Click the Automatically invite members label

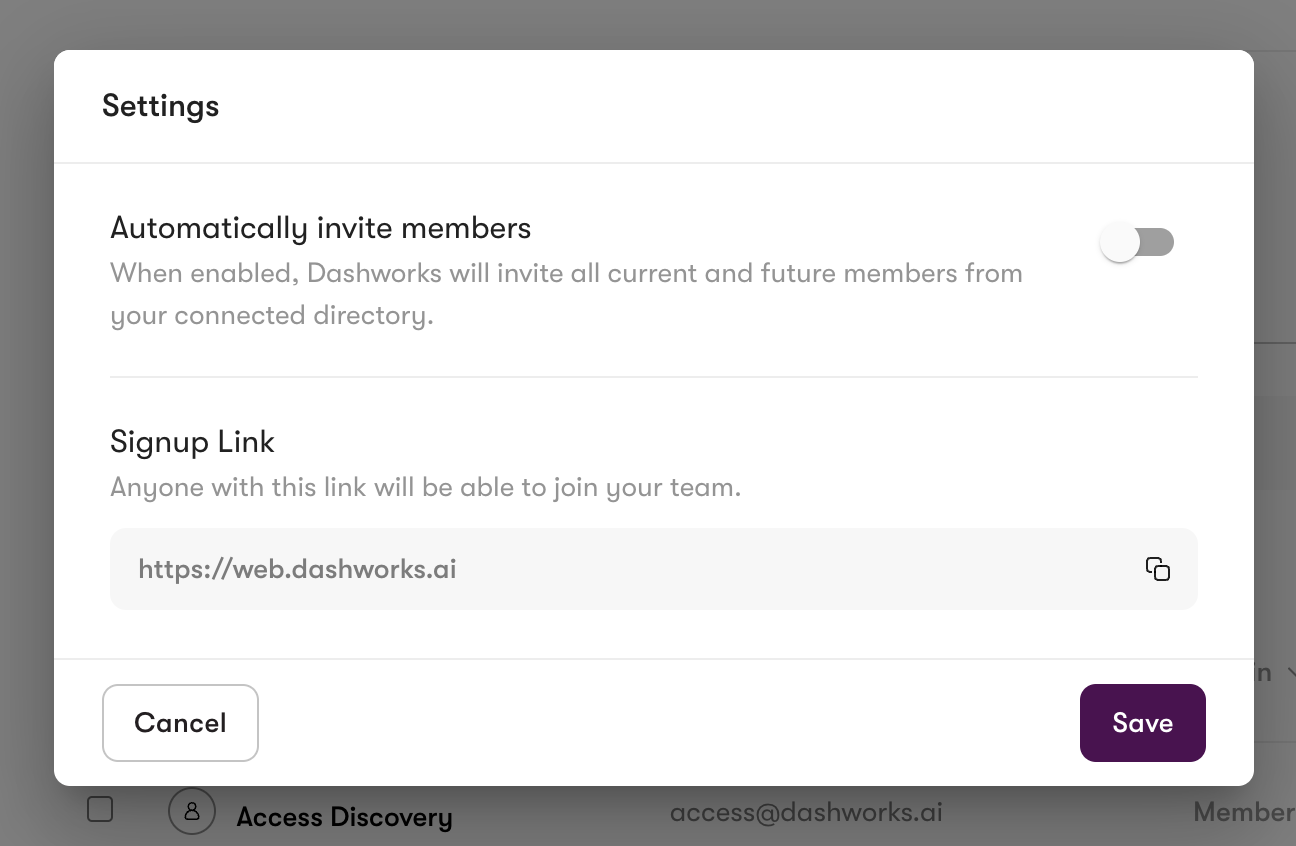[x=320, y=228]
